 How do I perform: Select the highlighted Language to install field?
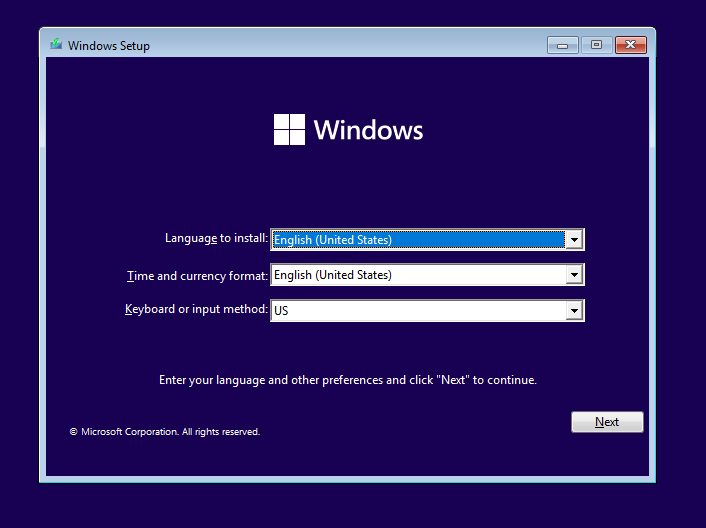pos(417,239)
